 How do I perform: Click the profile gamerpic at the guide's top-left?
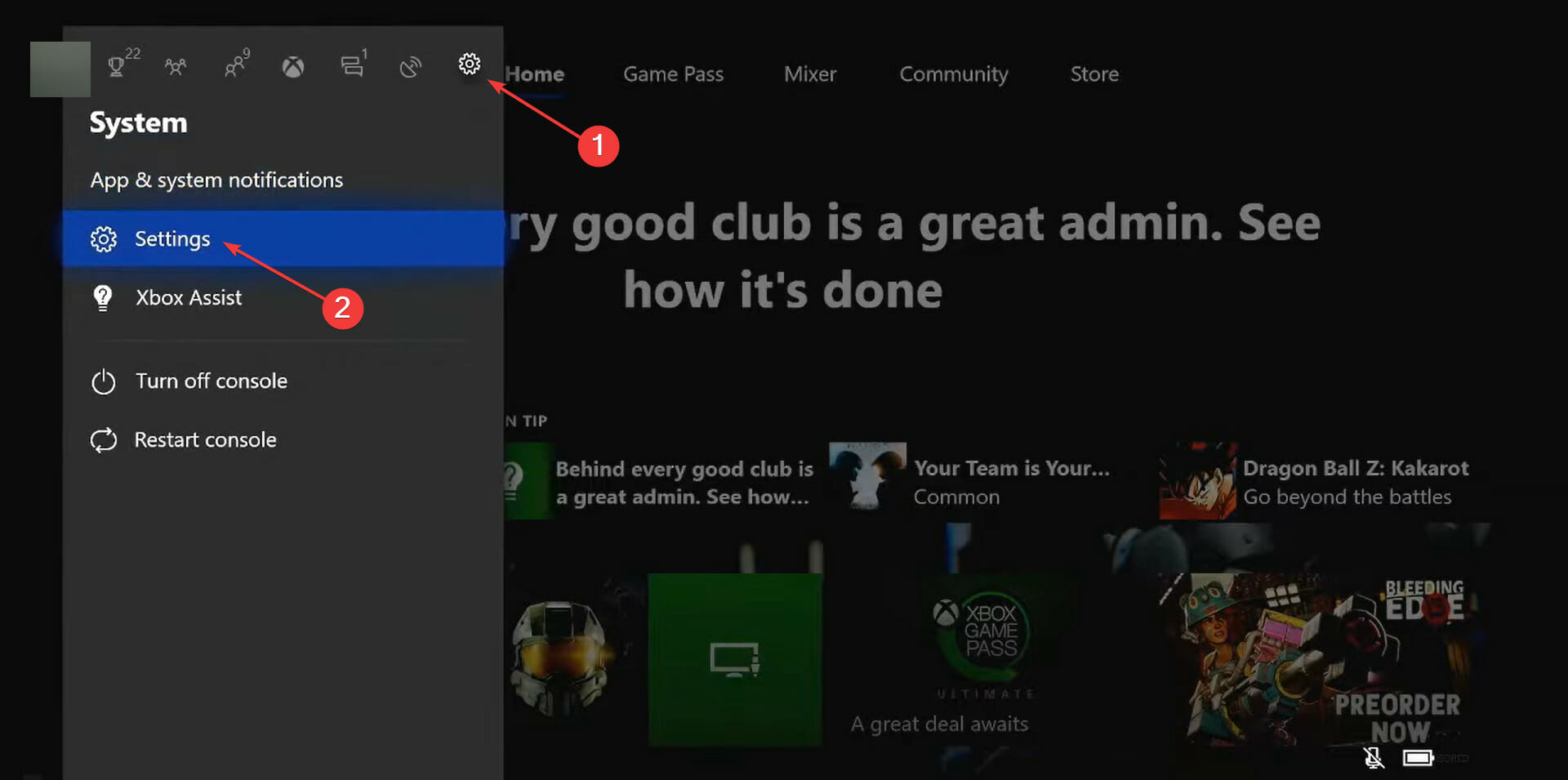tap(60, 69)
